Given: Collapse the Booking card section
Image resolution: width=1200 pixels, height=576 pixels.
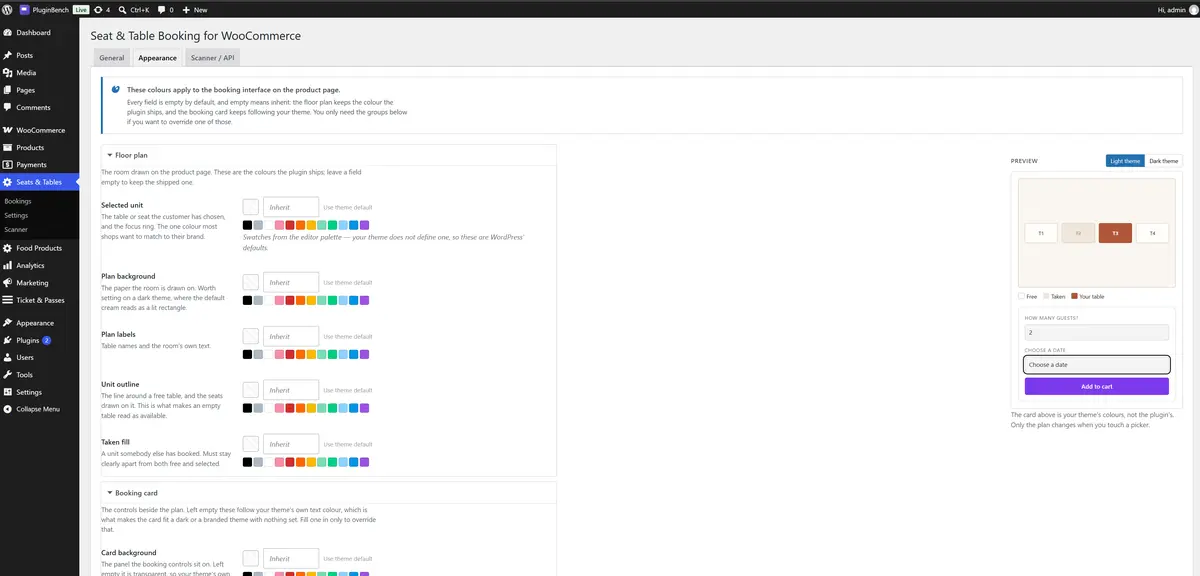Looking at the screenshot, I should (328, 493).
